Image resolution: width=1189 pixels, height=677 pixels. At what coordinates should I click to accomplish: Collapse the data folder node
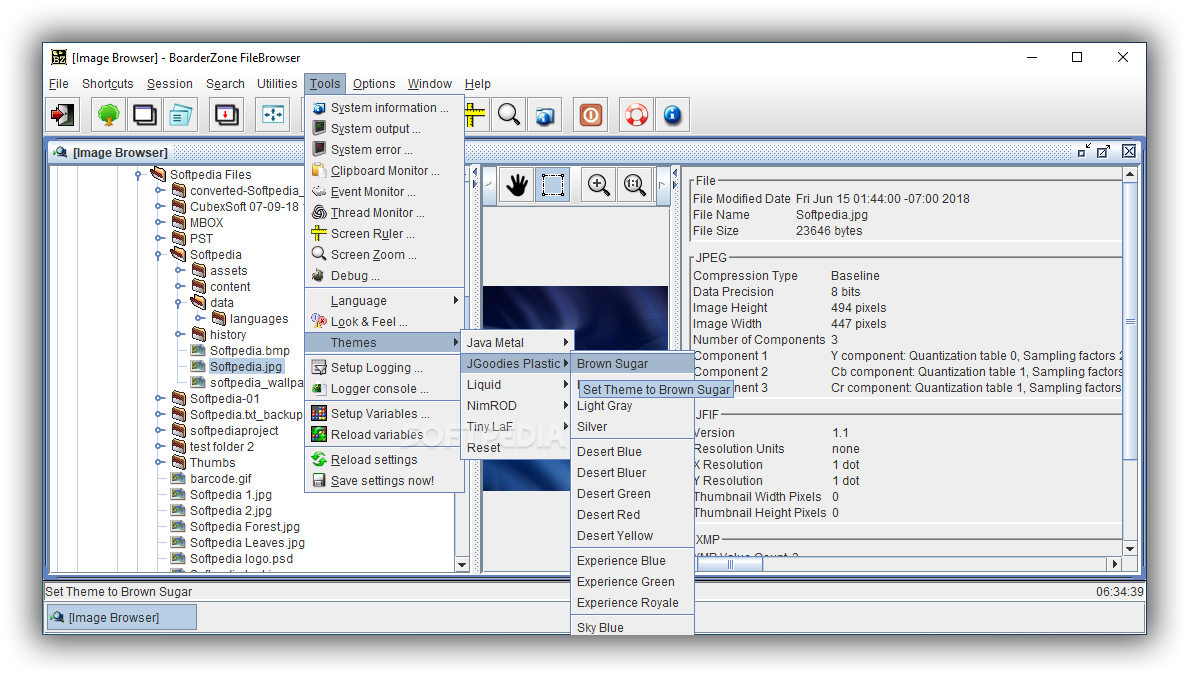click(x=179, y=302)
